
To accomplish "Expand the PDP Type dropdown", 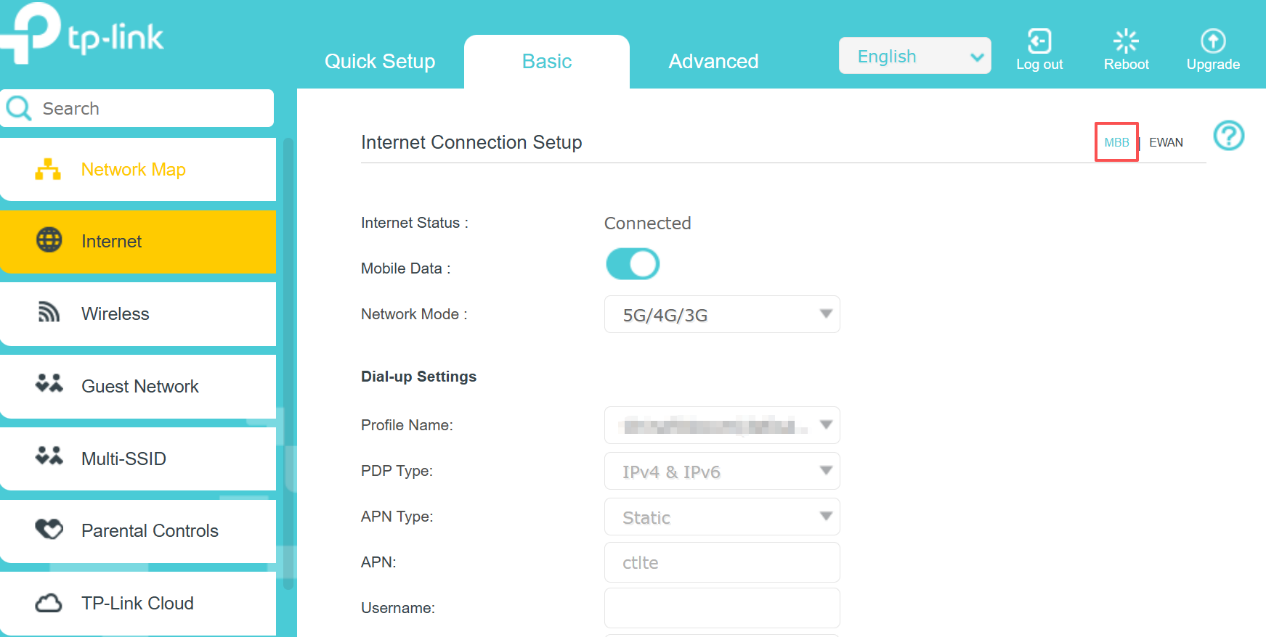I will [x=722, y=471].
